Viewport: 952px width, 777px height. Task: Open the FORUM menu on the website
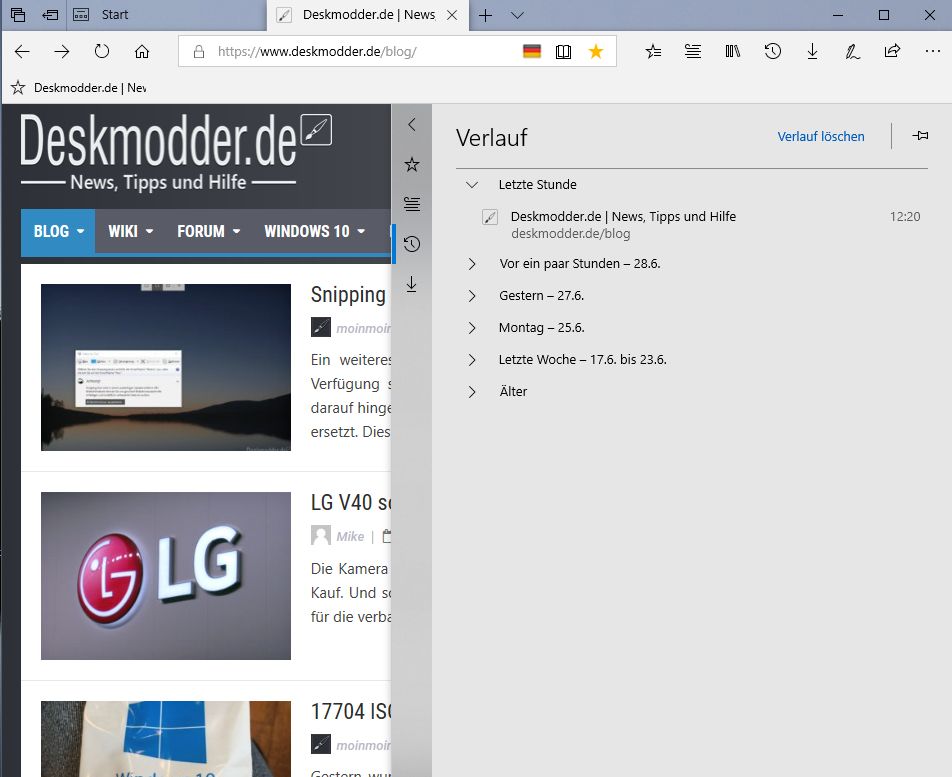pos(208,231)
